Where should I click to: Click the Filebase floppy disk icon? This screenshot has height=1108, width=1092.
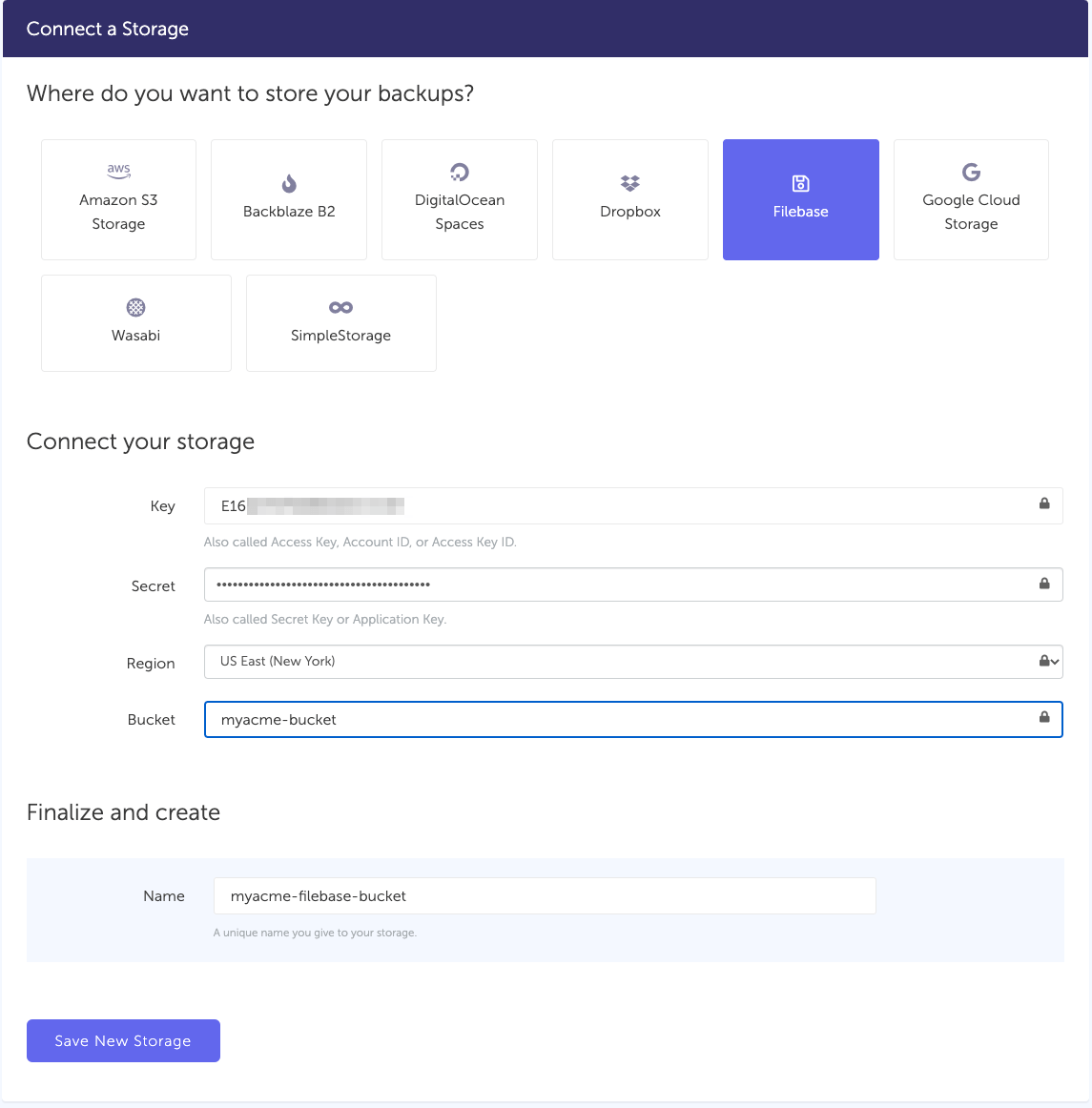[x=801, y=183]
